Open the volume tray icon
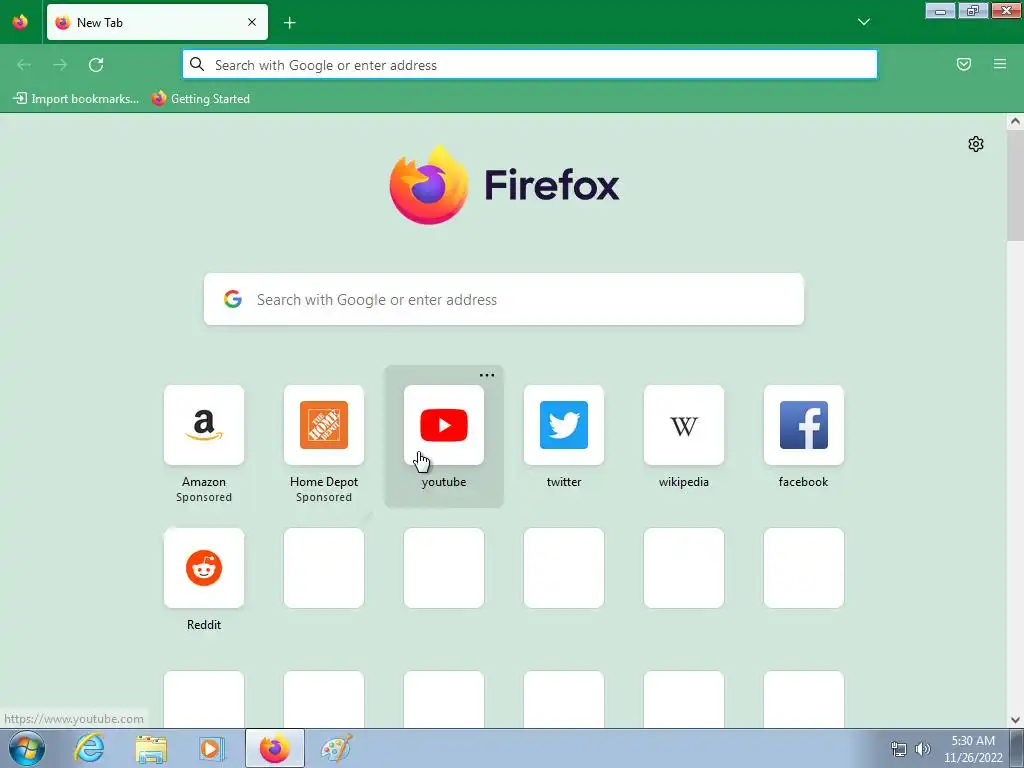This screenshot has height=768, width=1024. [923, 749]
